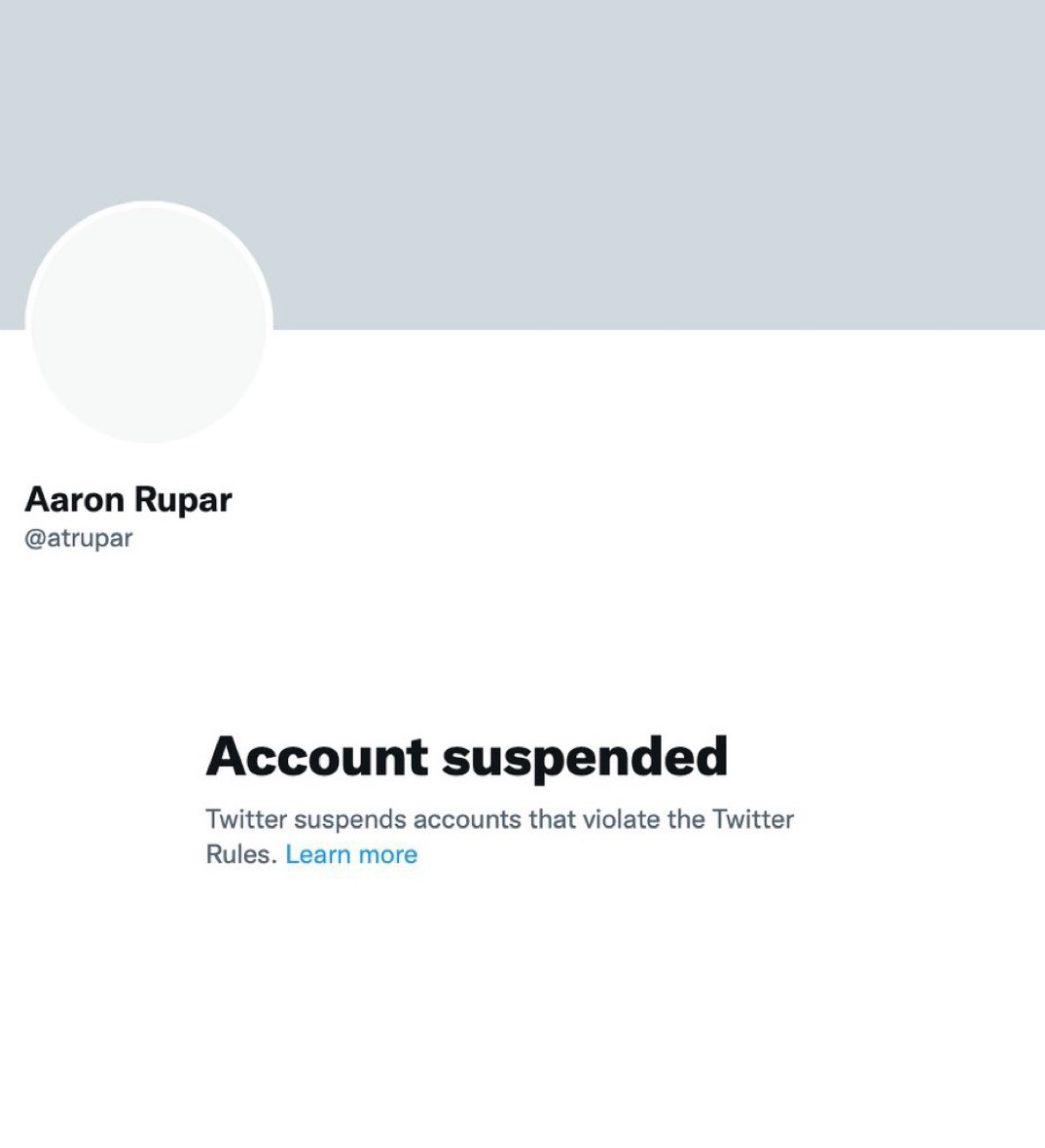This screenshot has height=1148, width=1045.
Task: Click the word accounts in the description
Action: (467, 819)
